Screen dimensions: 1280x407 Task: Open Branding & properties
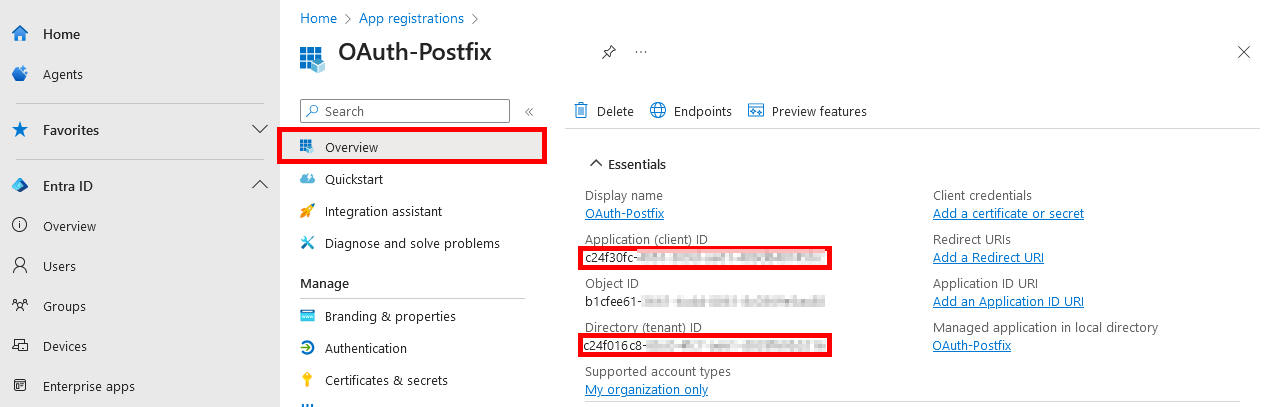point(390,316)
